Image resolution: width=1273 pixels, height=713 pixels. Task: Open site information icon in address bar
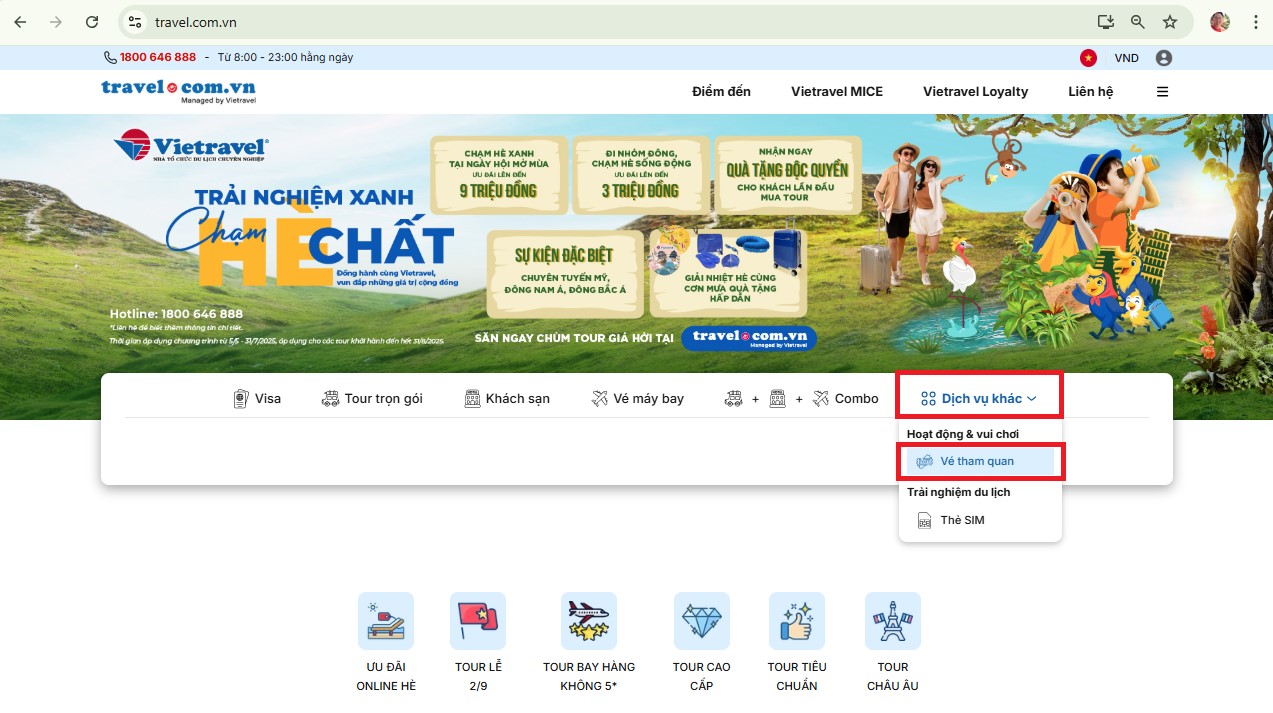point(135,22)
